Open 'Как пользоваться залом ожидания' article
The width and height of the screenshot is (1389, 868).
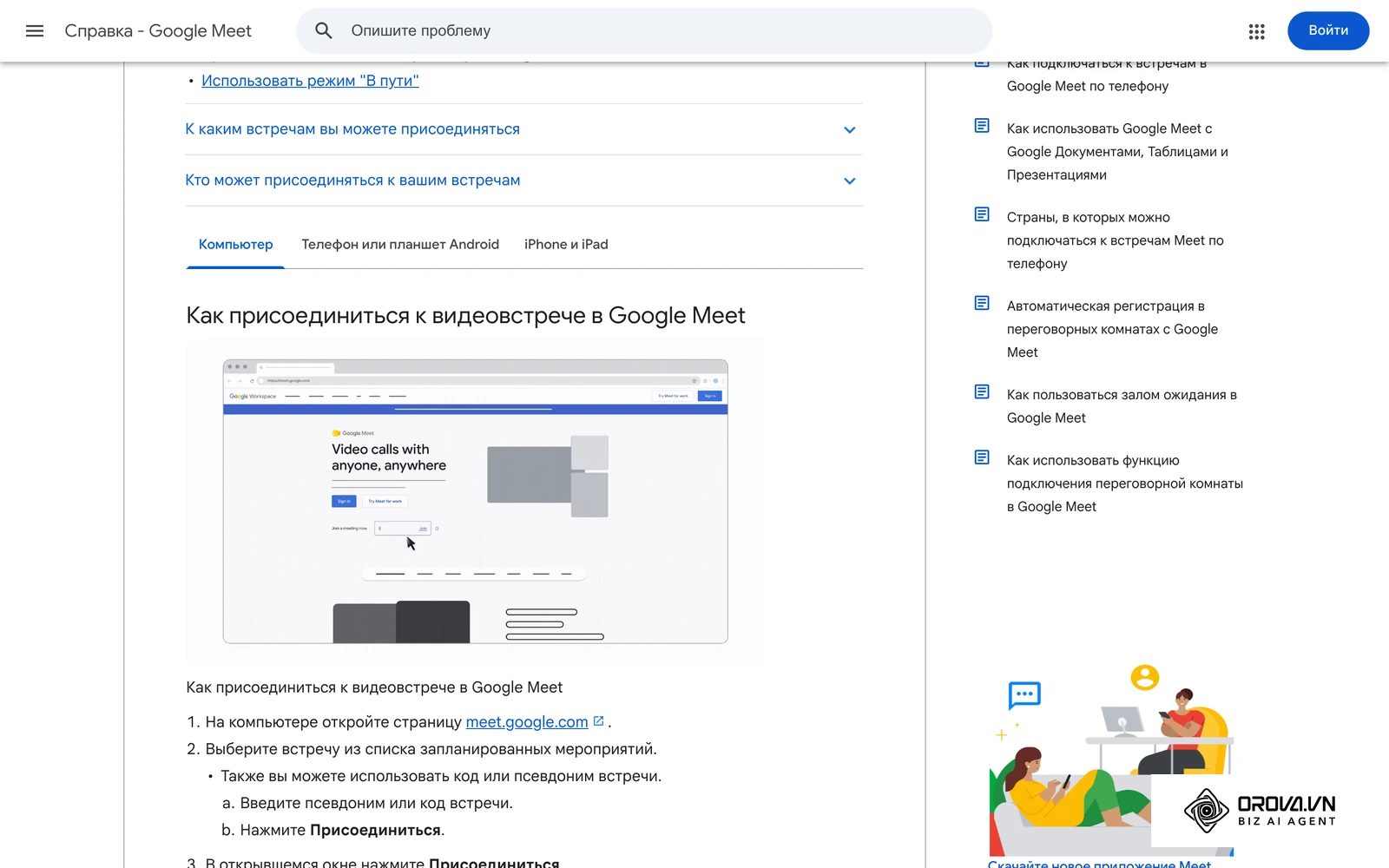[x=1122, y=406]
